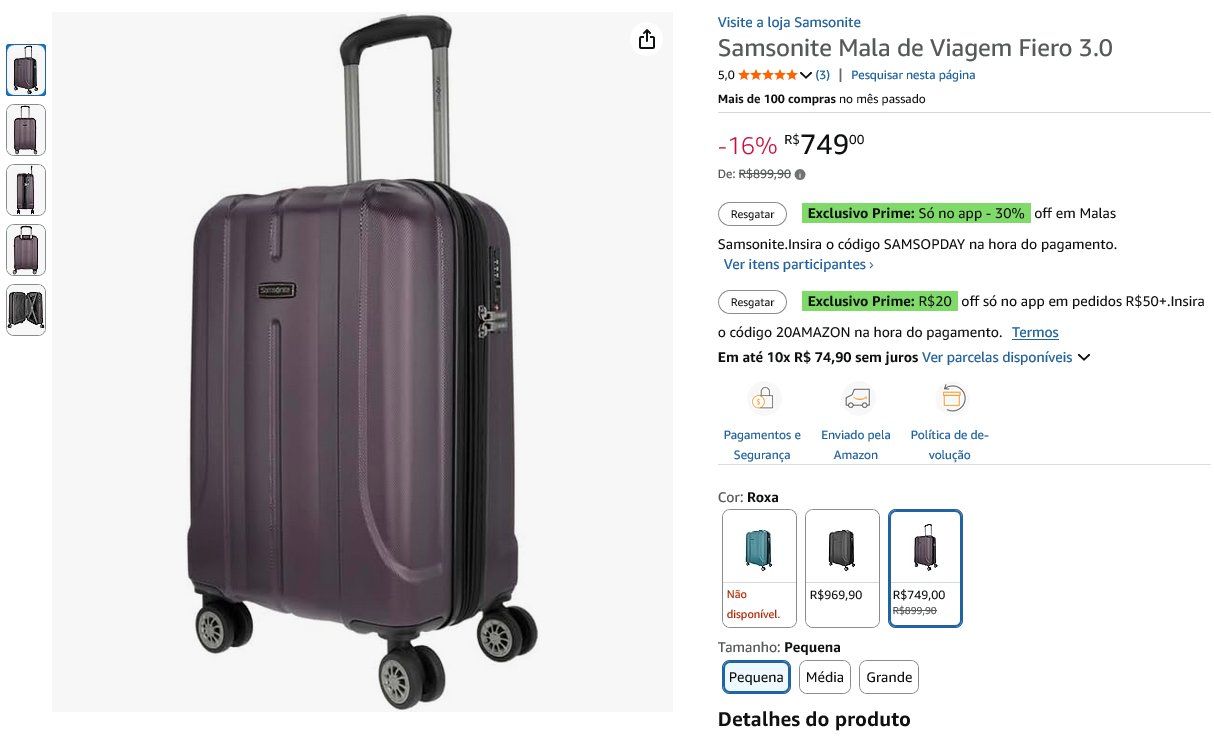Screen dimensions: 1214x748
Task: Visit the Samsonite store link
Action: tap(789, 22)
